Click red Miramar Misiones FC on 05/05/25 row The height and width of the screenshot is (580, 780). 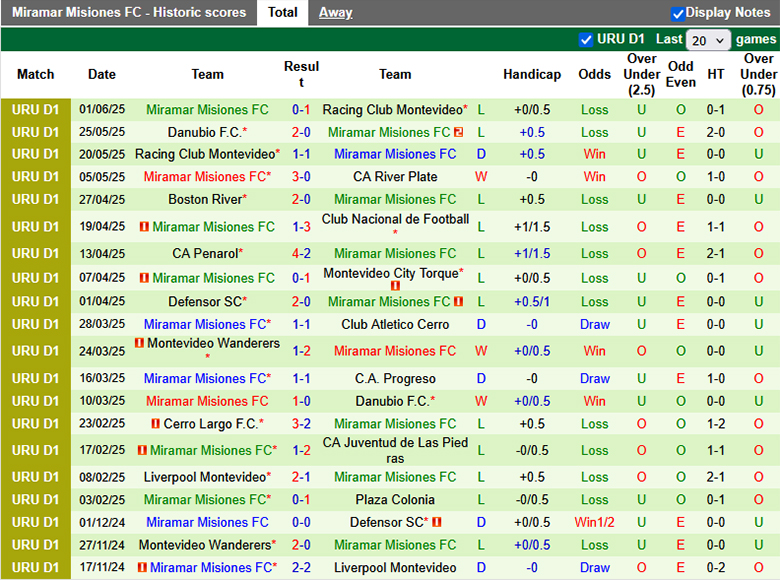[205, 177]
